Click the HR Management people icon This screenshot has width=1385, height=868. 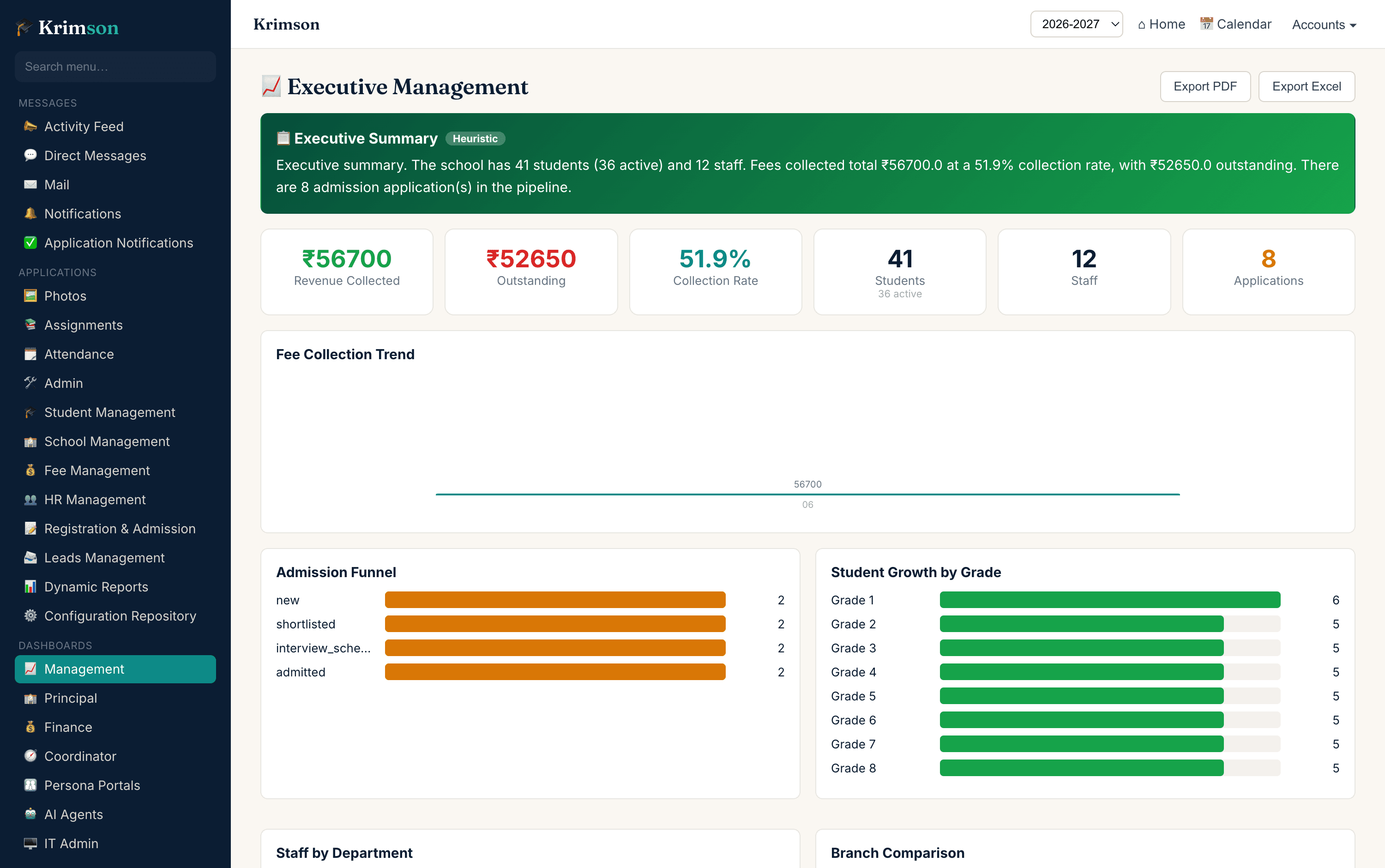pos(30,500)
